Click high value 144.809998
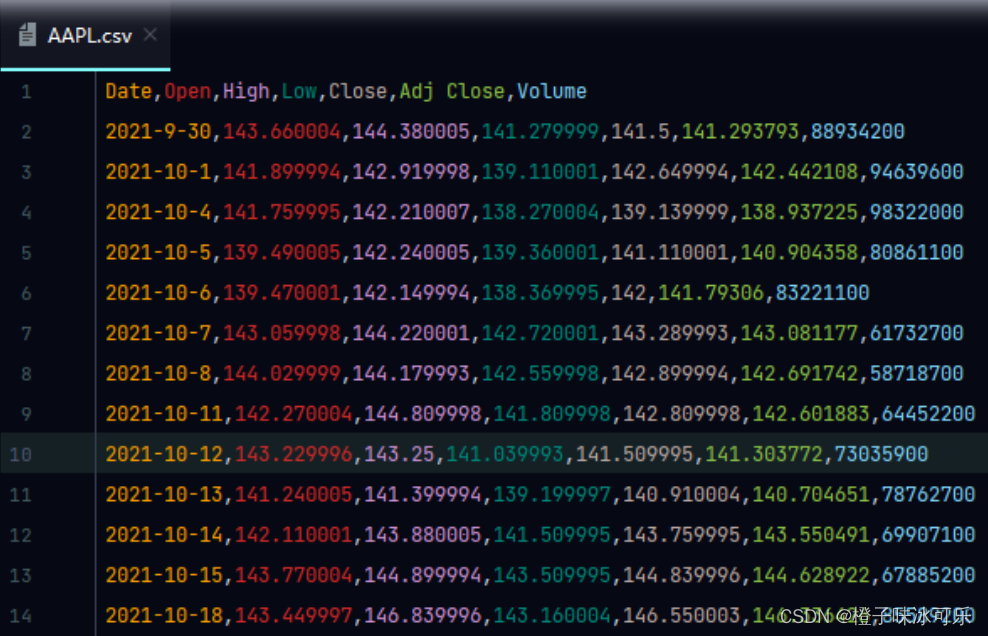 (423, 414)
